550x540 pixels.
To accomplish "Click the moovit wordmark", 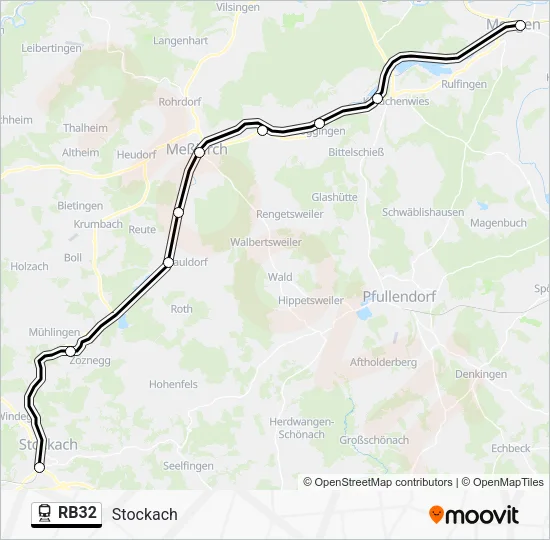I will click(481, 515).
